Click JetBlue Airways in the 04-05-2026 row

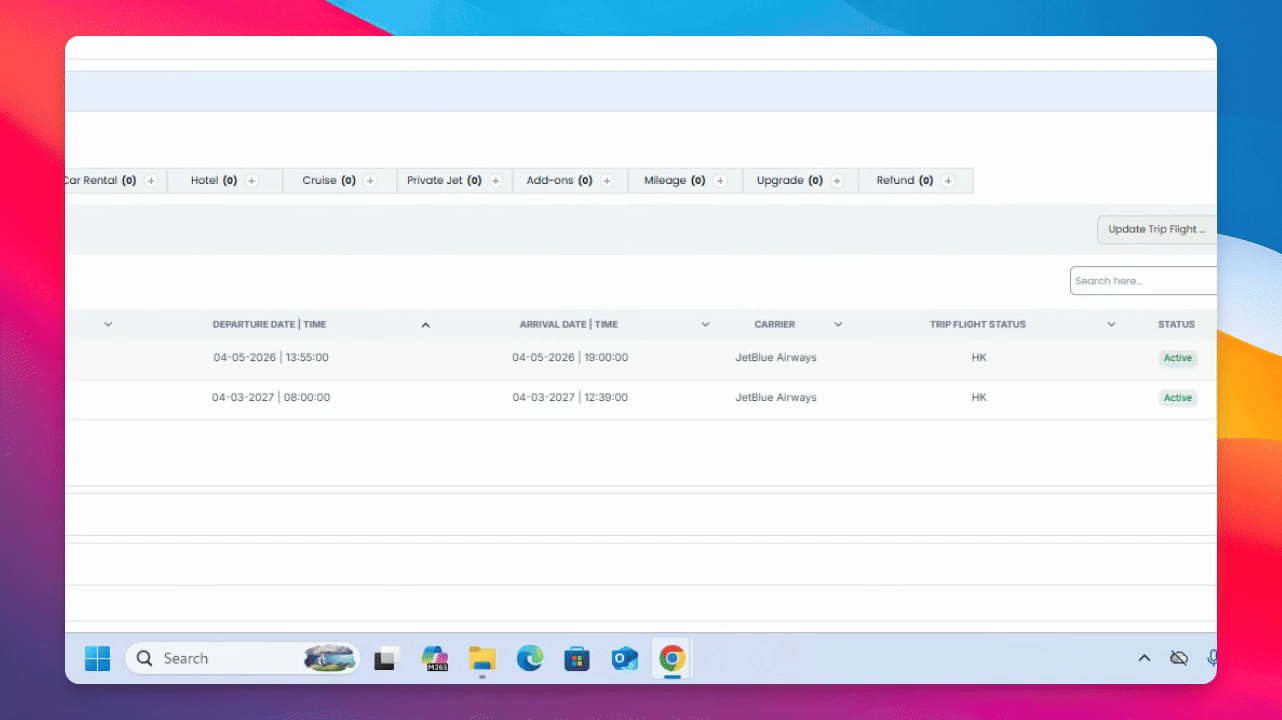tap(776, 358)
